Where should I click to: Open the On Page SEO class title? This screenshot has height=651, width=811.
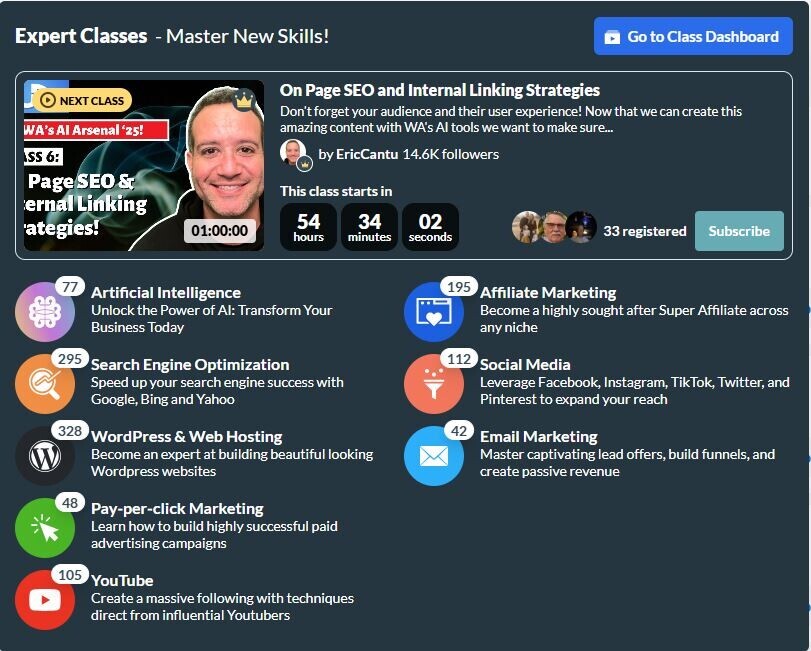440,90
